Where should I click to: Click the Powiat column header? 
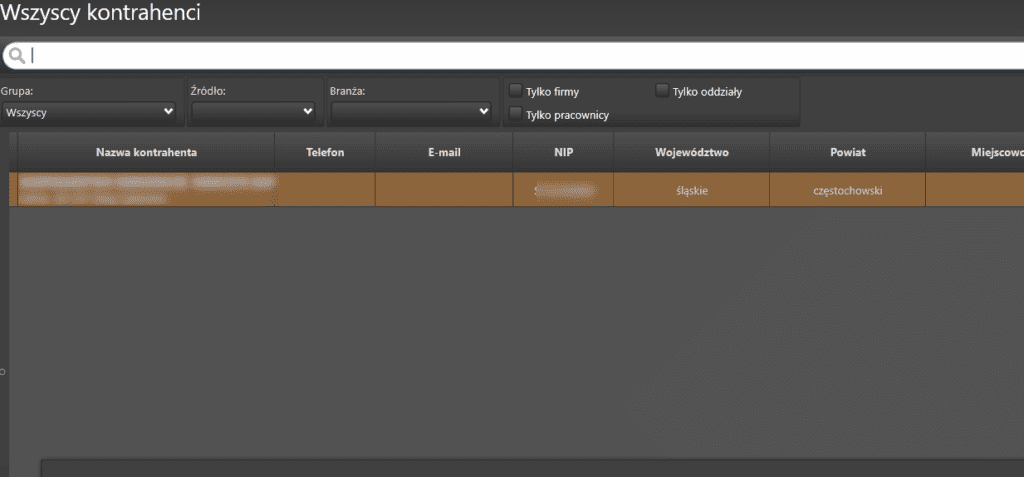847,153
